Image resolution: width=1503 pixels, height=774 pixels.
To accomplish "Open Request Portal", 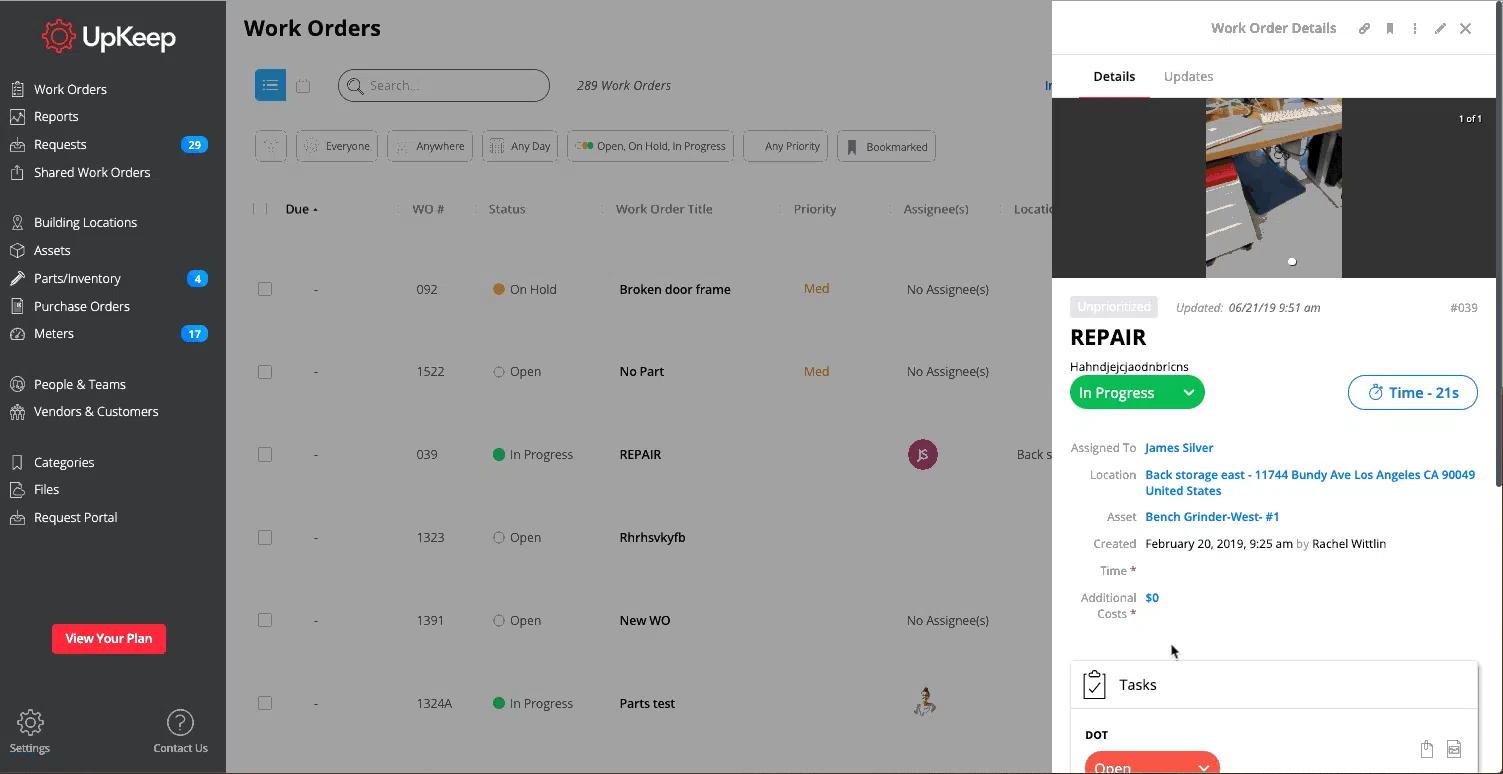I will (x=76, y=518).
